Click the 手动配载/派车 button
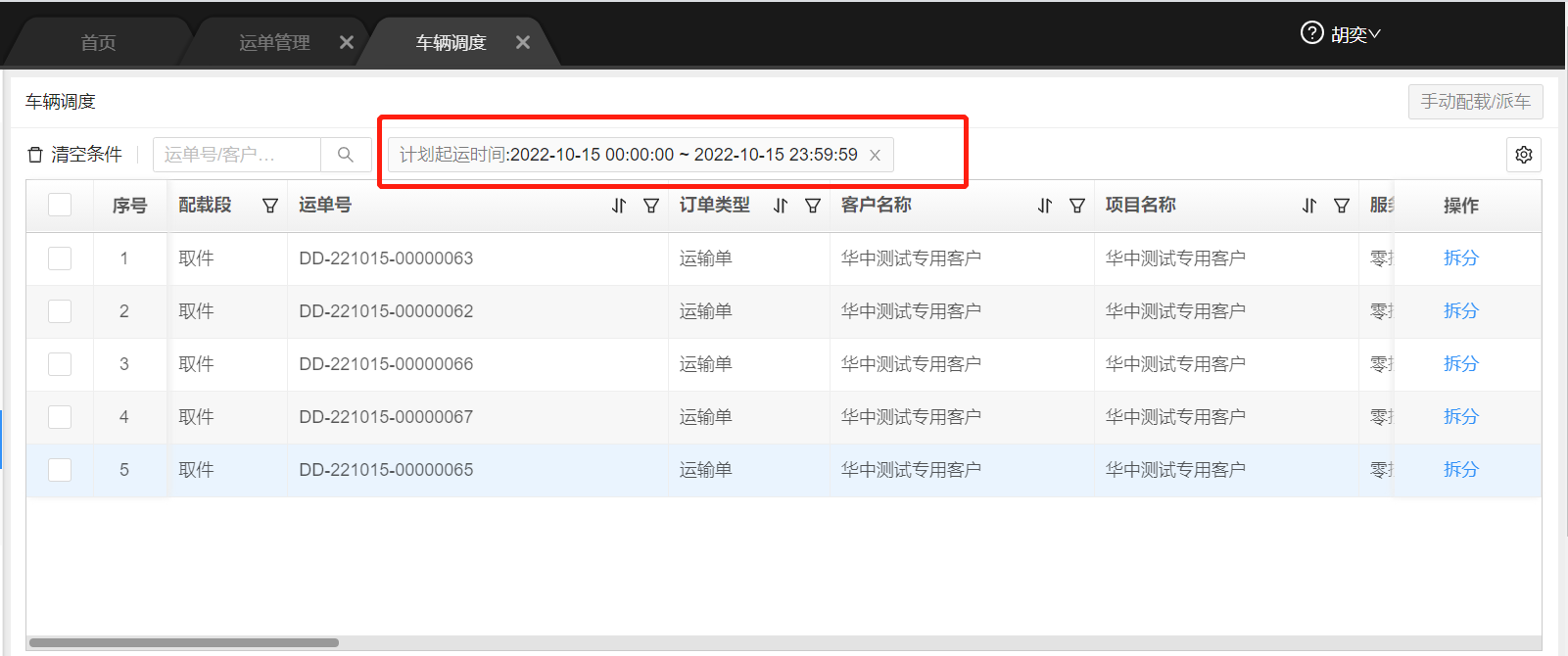The width and height of the screenshot is (1568, 656). pyautogui.click(x=1475, y=102)
